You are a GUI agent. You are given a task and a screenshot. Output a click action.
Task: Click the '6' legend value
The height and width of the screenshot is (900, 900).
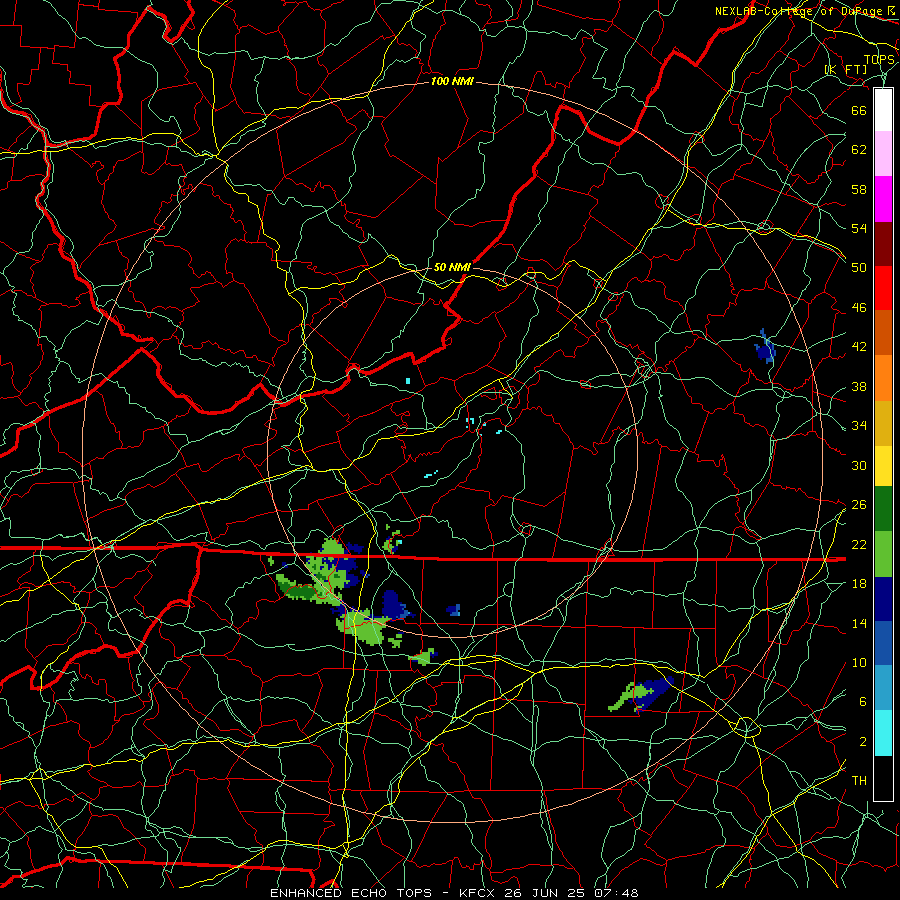(863, 702)
